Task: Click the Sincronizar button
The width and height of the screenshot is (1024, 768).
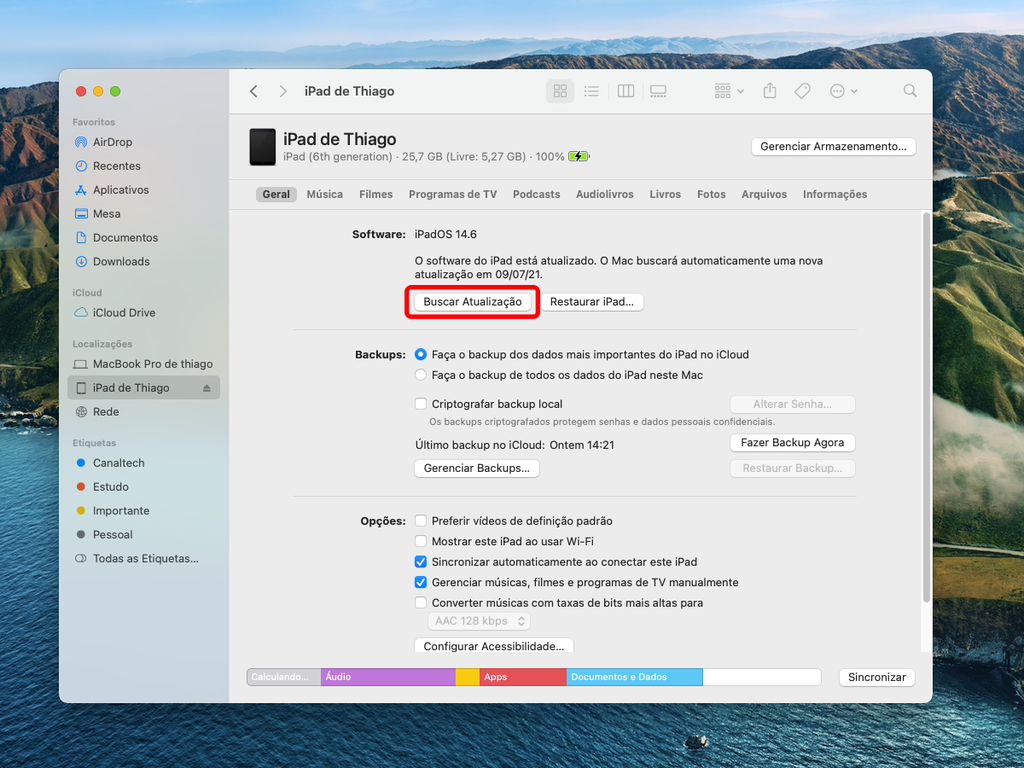Action: 876,677
